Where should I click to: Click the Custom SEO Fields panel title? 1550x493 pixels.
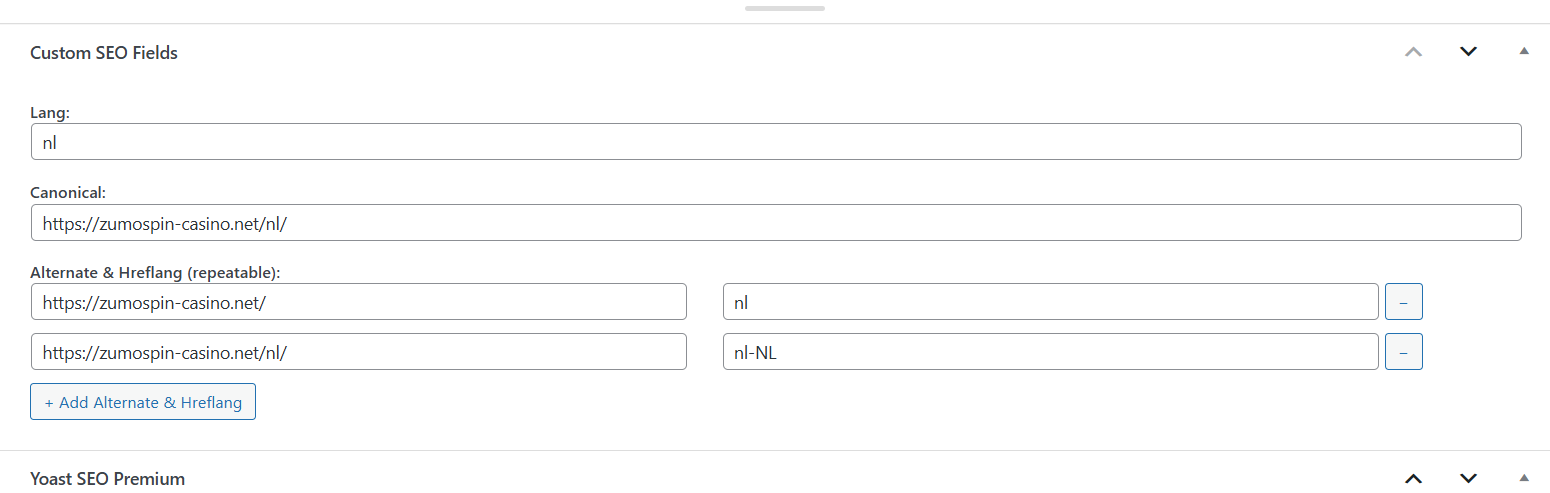click(104, 53)
